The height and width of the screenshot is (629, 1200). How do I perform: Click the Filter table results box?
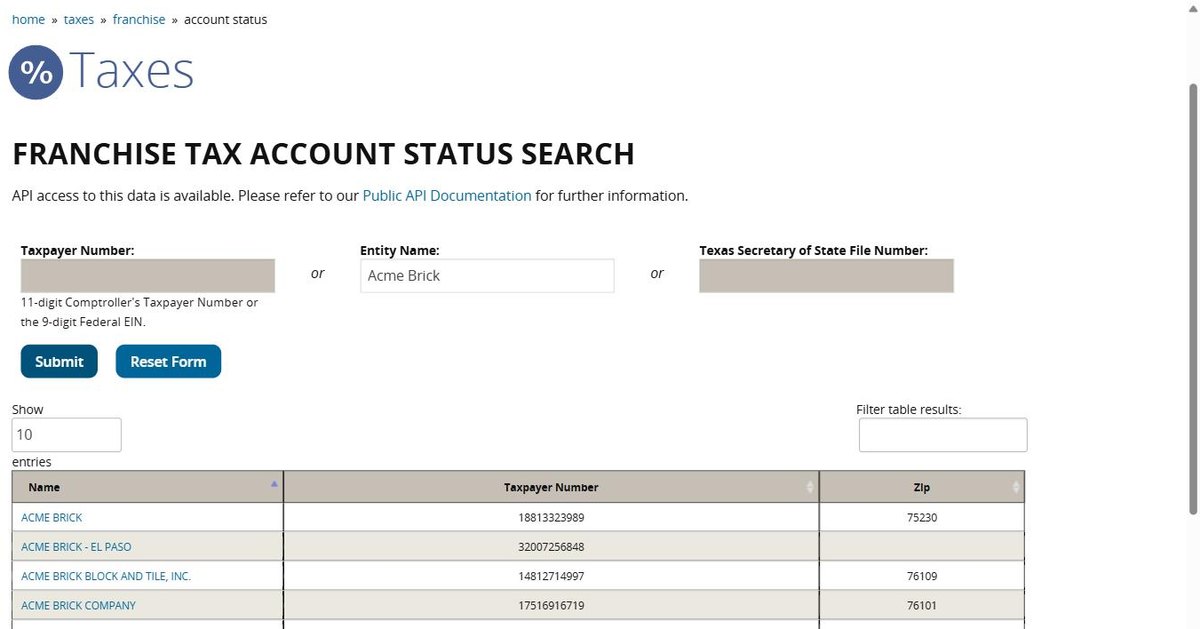943,435
